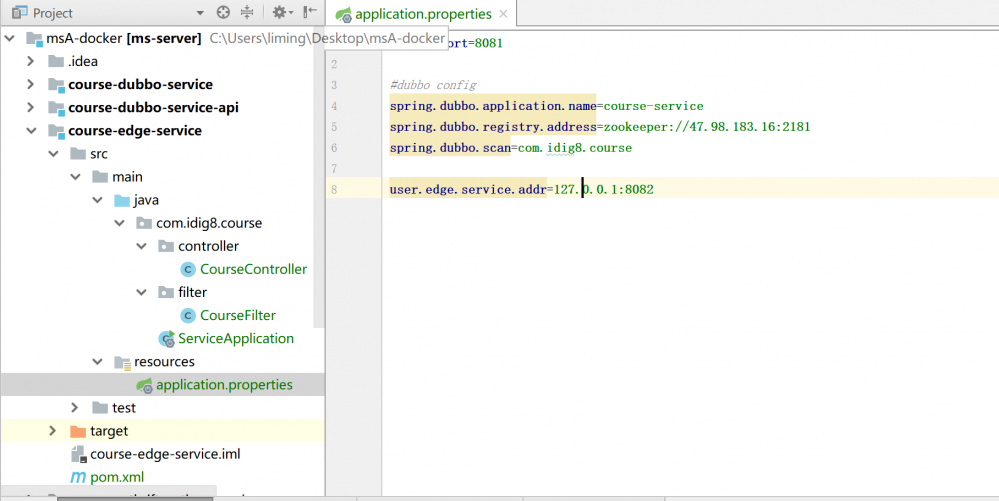Collapse the controller package
This screenshot has width=999, height=501.
pos(142,246)
